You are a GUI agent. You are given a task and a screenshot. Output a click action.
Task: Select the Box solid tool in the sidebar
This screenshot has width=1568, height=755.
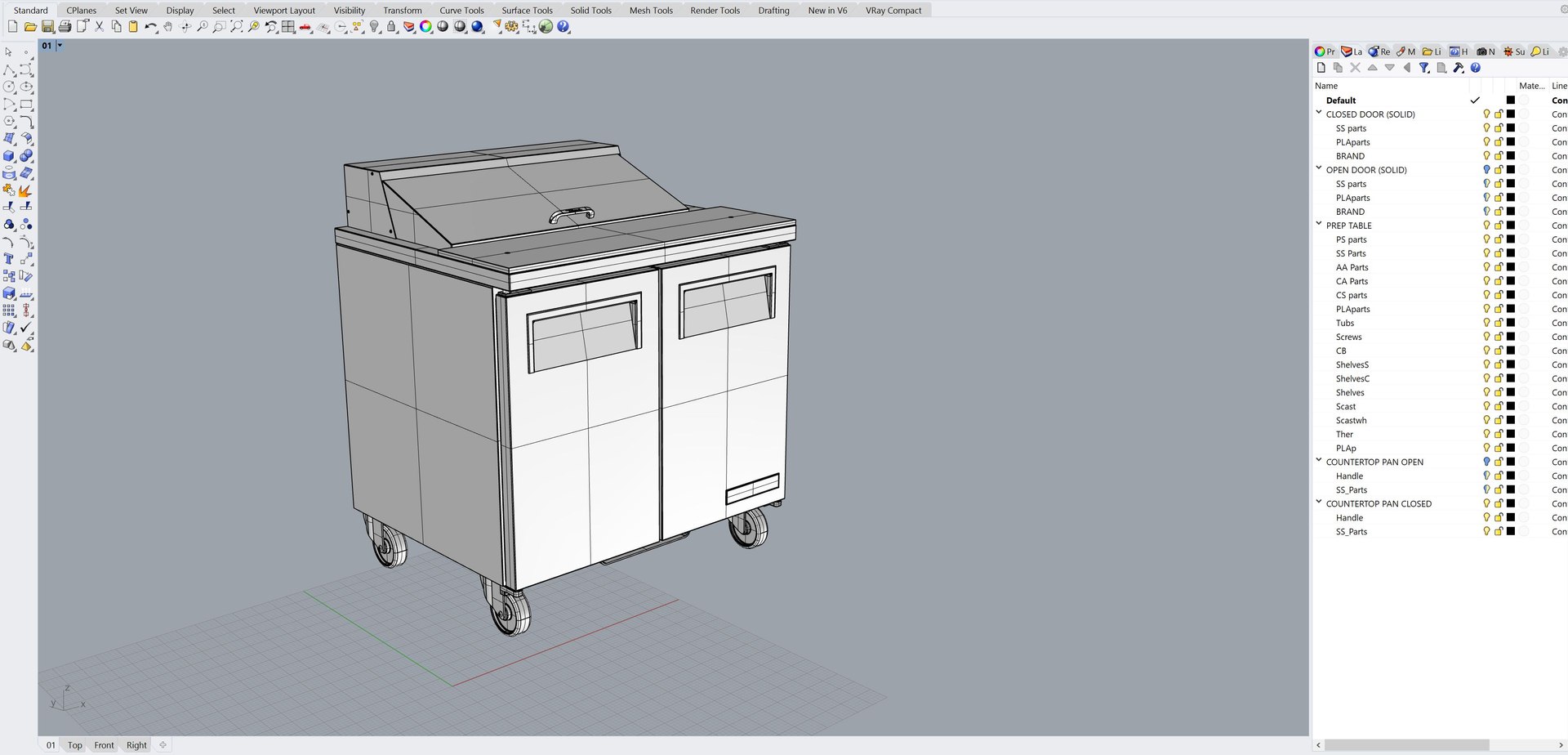point(9,155)
